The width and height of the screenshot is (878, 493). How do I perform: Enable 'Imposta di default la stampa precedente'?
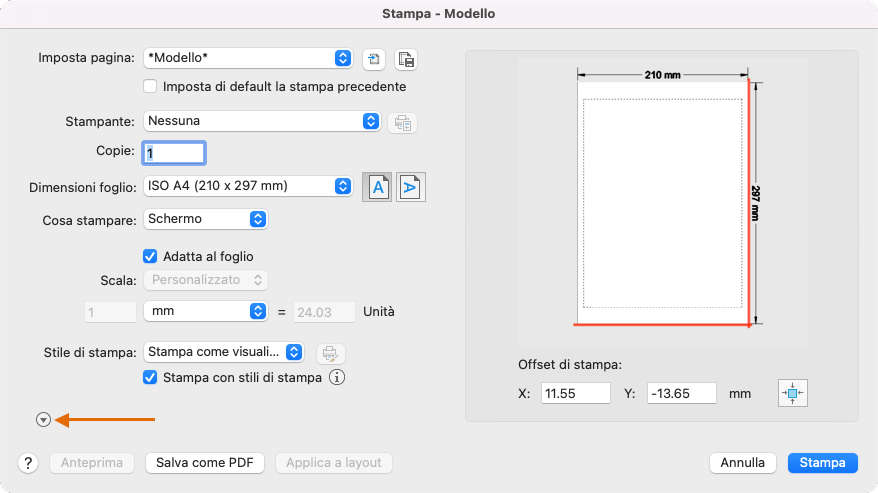click(151, 87)
